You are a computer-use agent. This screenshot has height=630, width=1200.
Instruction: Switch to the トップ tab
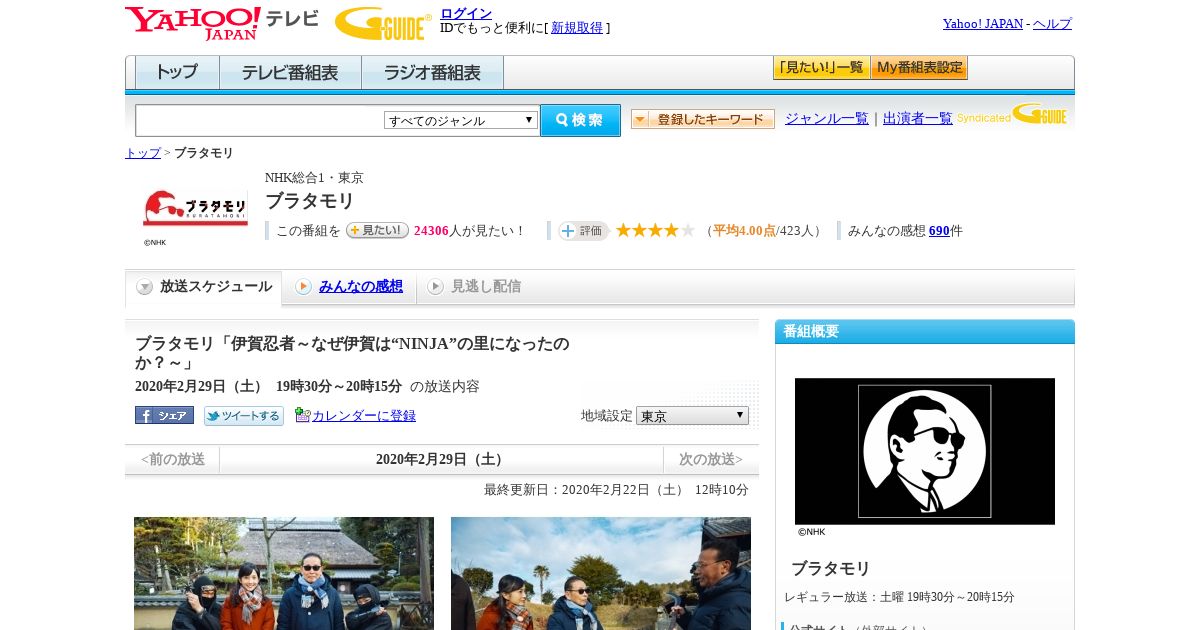(177, 73)
